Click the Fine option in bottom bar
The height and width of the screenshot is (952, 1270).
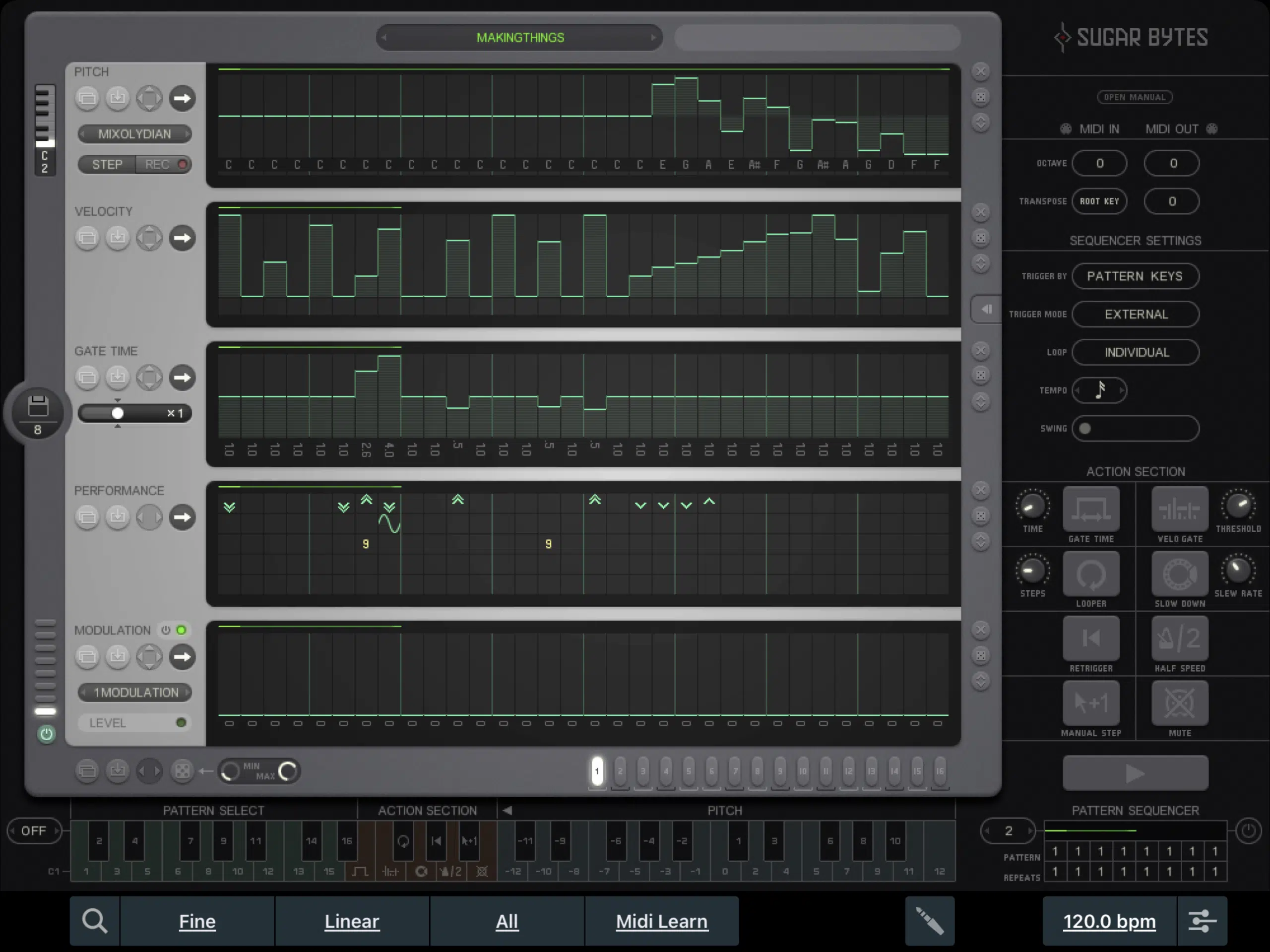click(x=197, y=921)
